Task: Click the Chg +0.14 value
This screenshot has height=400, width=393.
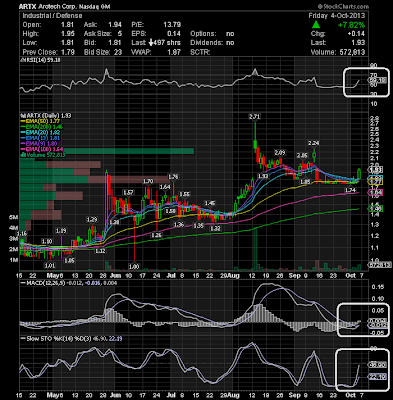Action: coord(356,34)
